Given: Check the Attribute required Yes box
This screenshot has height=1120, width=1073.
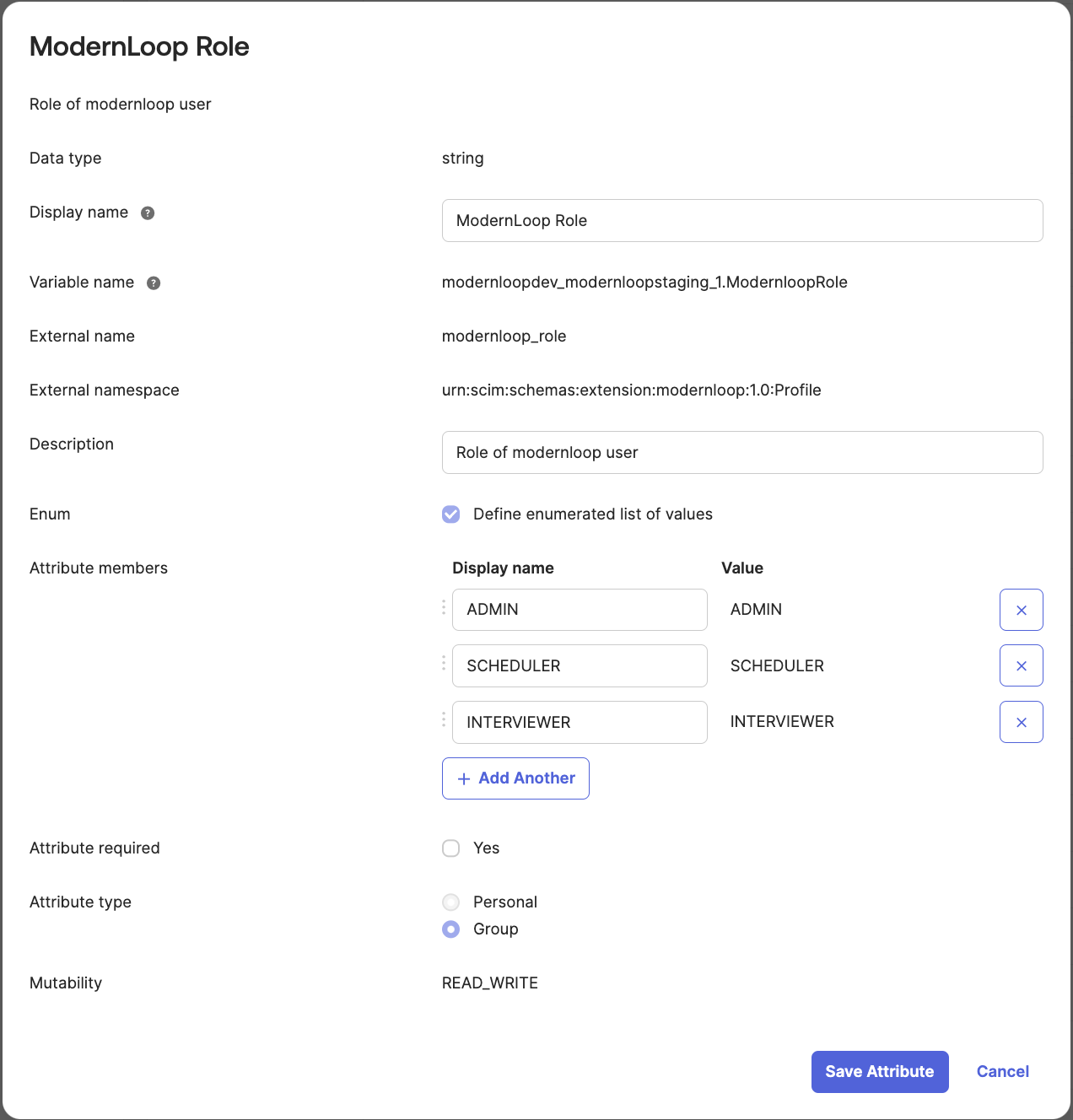Looking at the screenshot, I should point(451,848).
